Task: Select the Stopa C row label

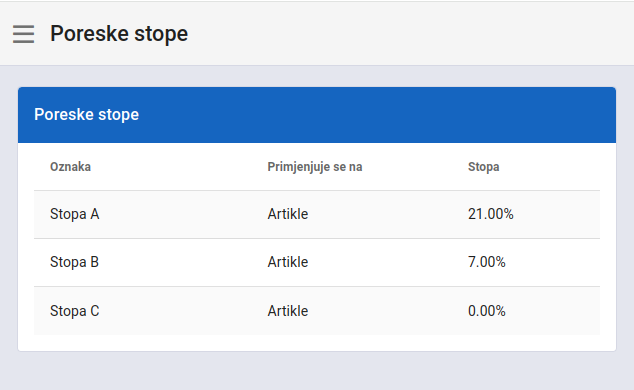Action: pos(75,311)
